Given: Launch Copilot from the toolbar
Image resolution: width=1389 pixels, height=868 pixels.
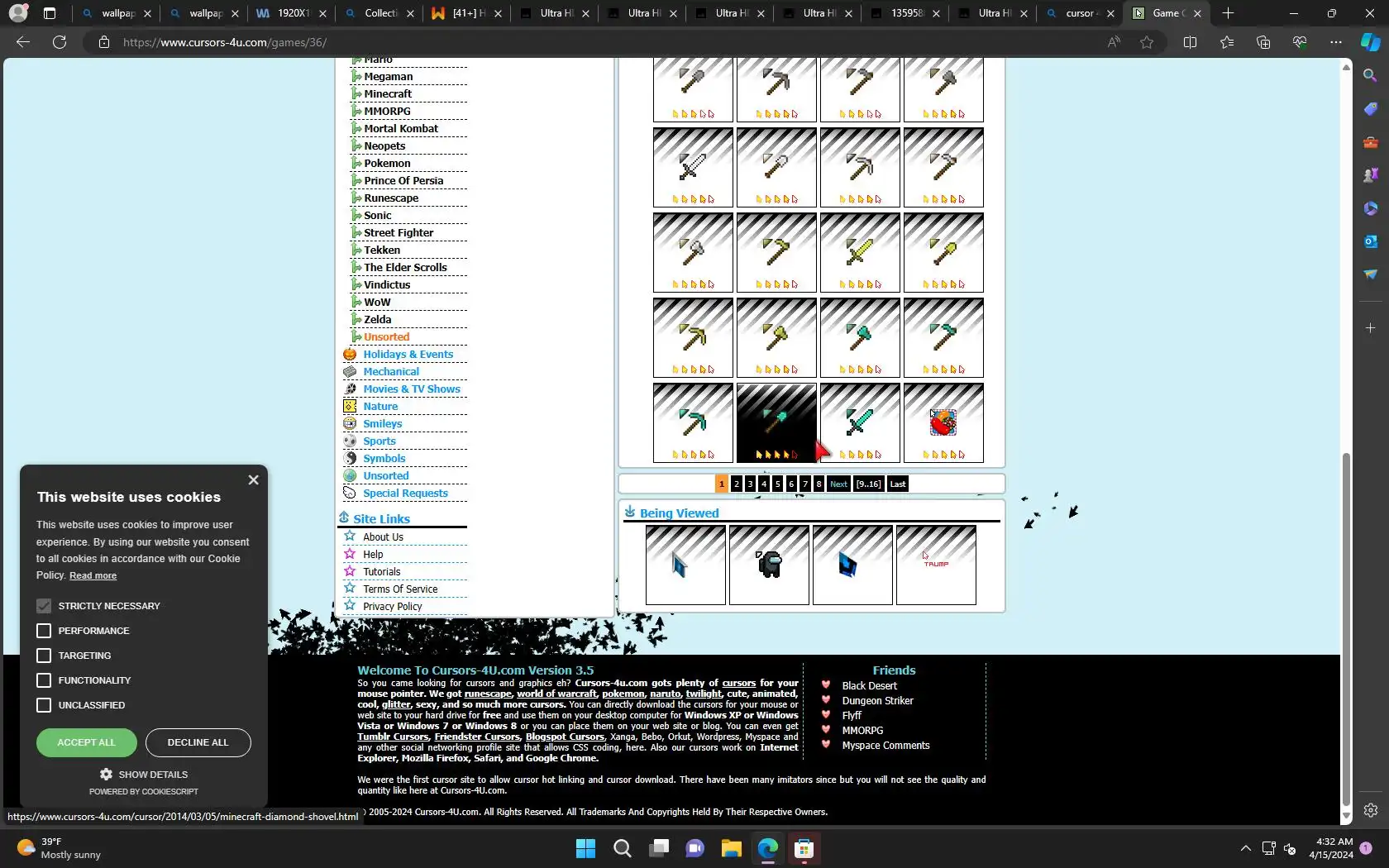Looking at the screenshot, I should [x=1370, y=42].
